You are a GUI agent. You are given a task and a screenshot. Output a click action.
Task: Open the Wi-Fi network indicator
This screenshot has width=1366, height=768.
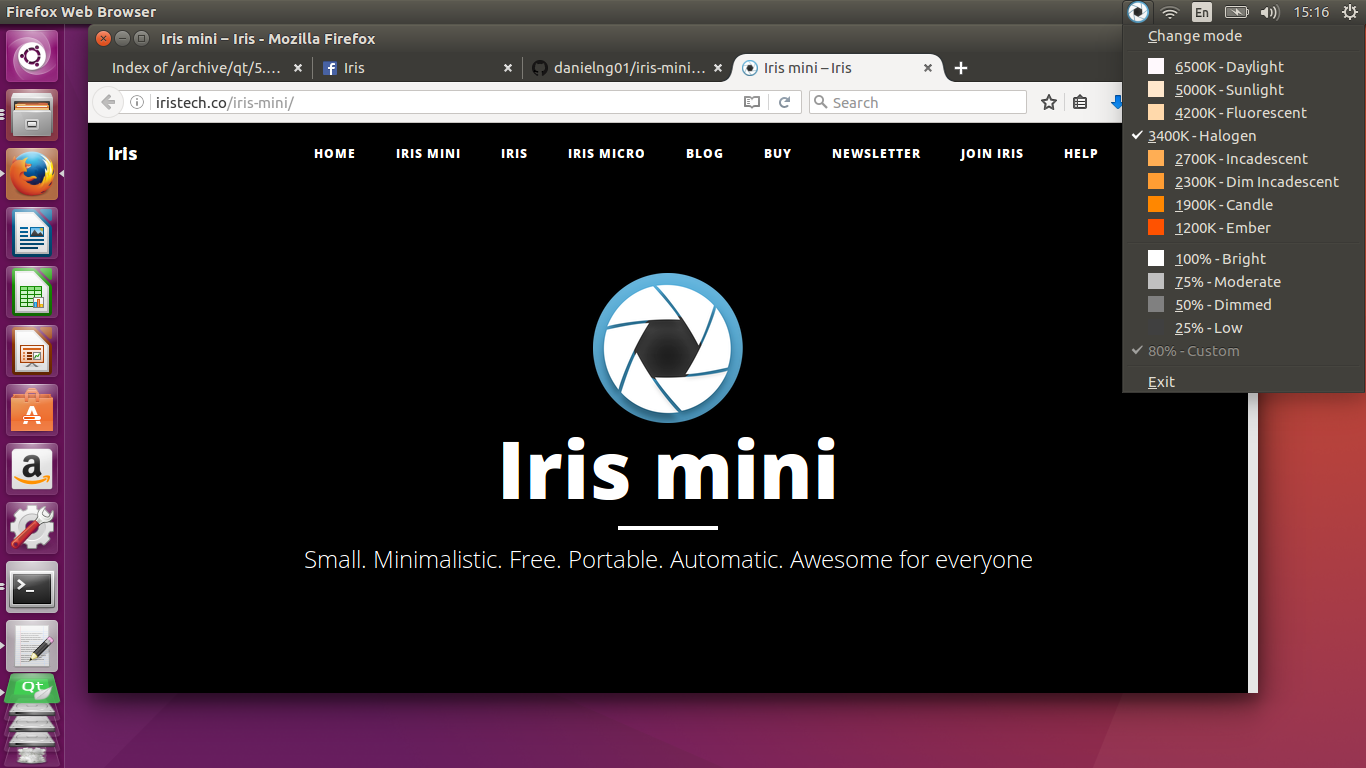click(x=1170, y=12)
